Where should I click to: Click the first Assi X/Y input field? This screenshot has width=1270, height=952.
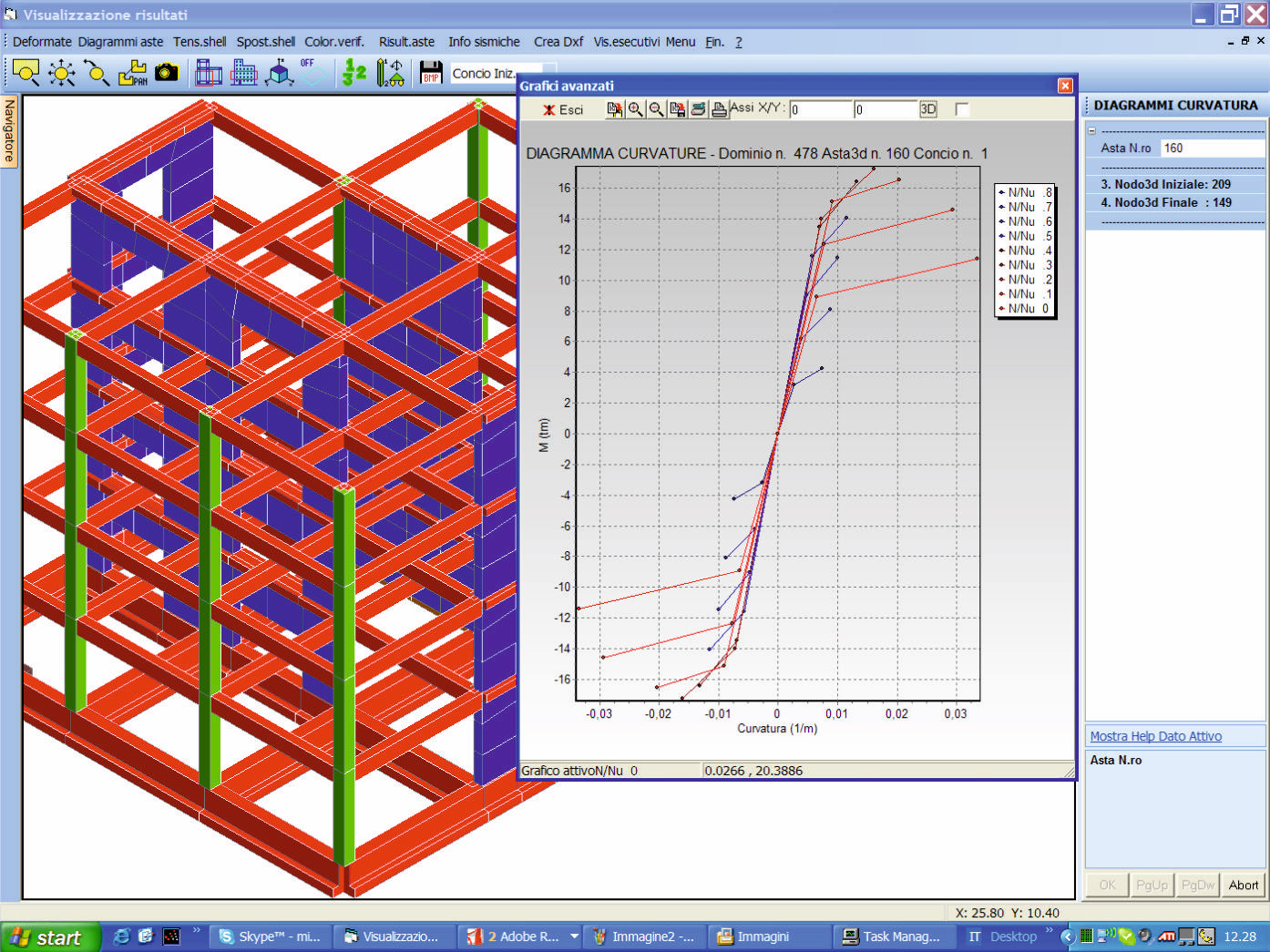click(820, 109)
